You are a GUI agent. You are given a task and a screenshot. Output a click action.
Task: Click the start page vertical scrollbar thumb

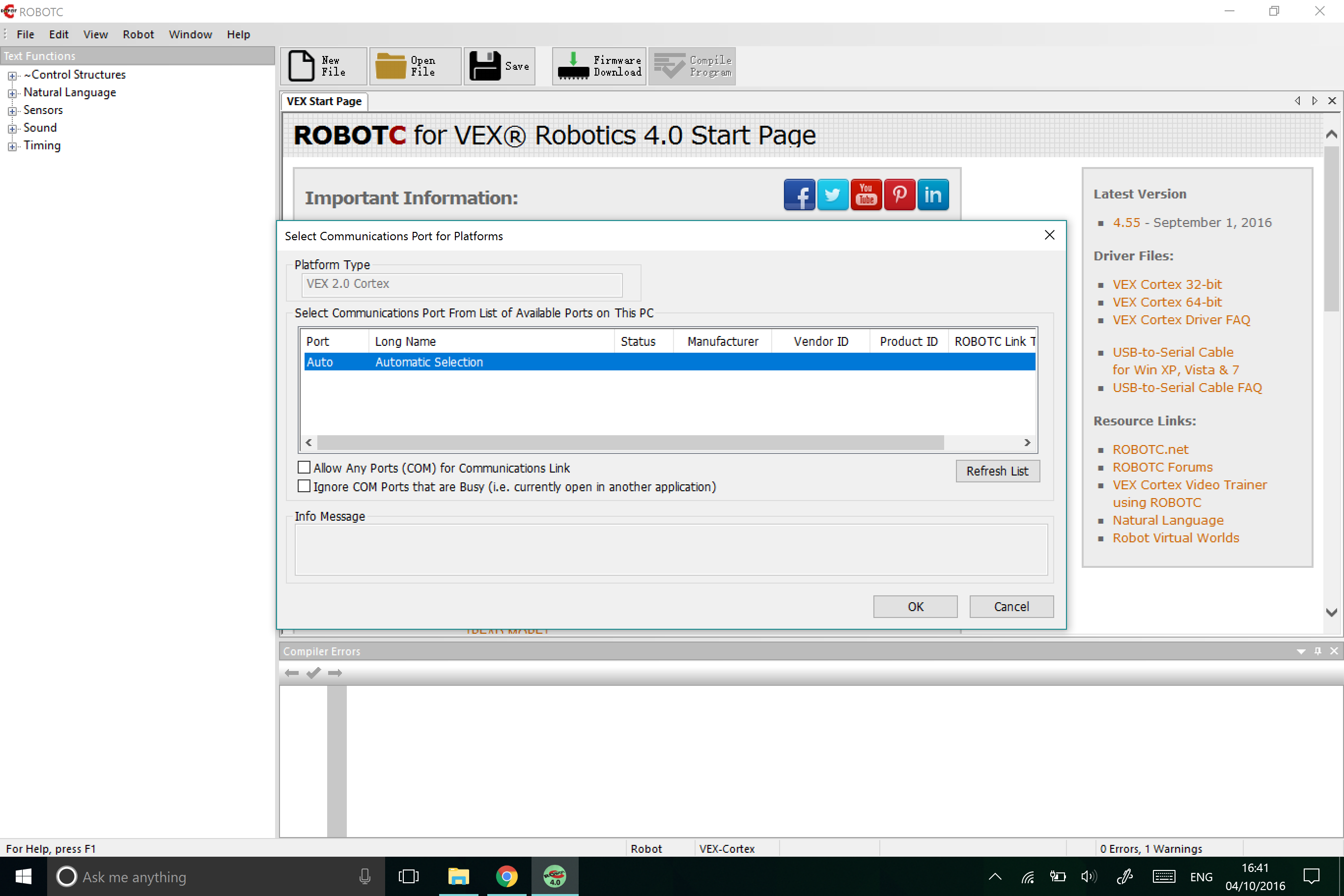pos(1331,228)
